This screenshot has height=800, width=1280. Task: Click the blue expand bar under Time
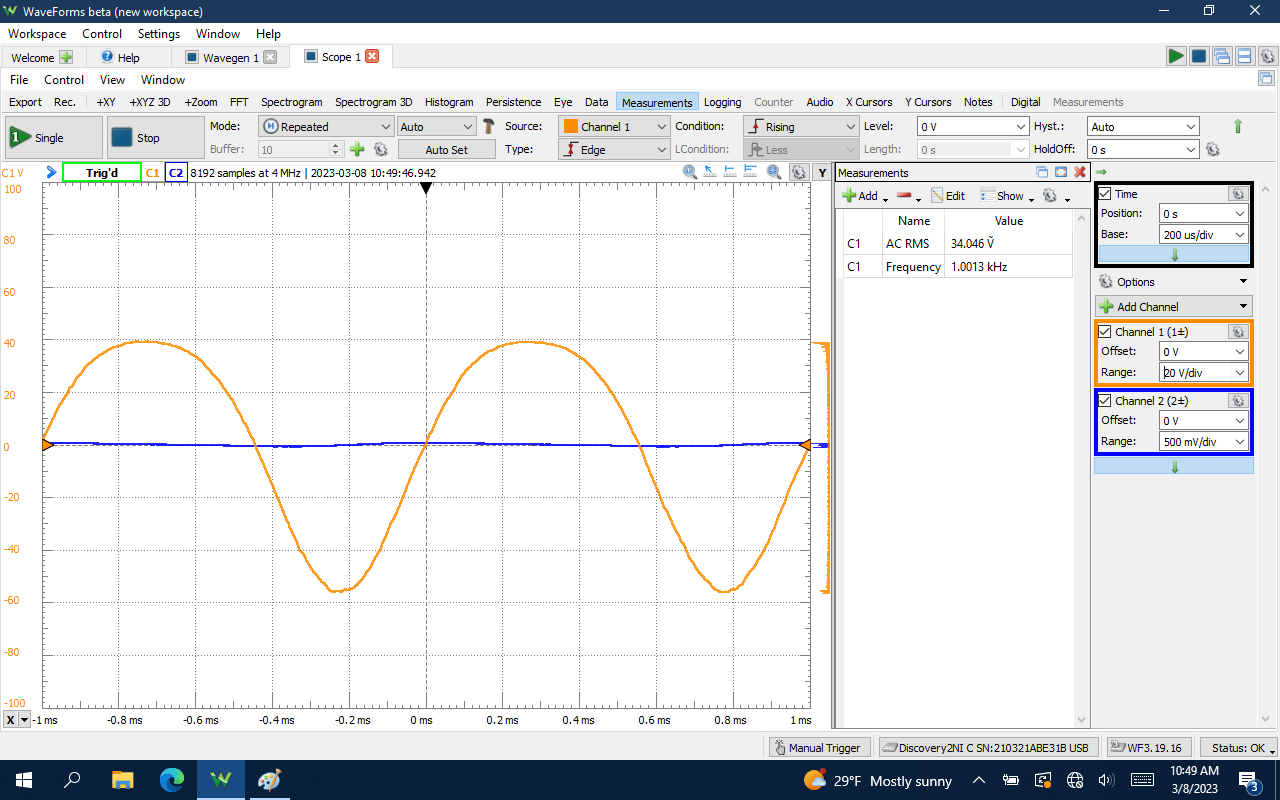tap(1174, 254)
